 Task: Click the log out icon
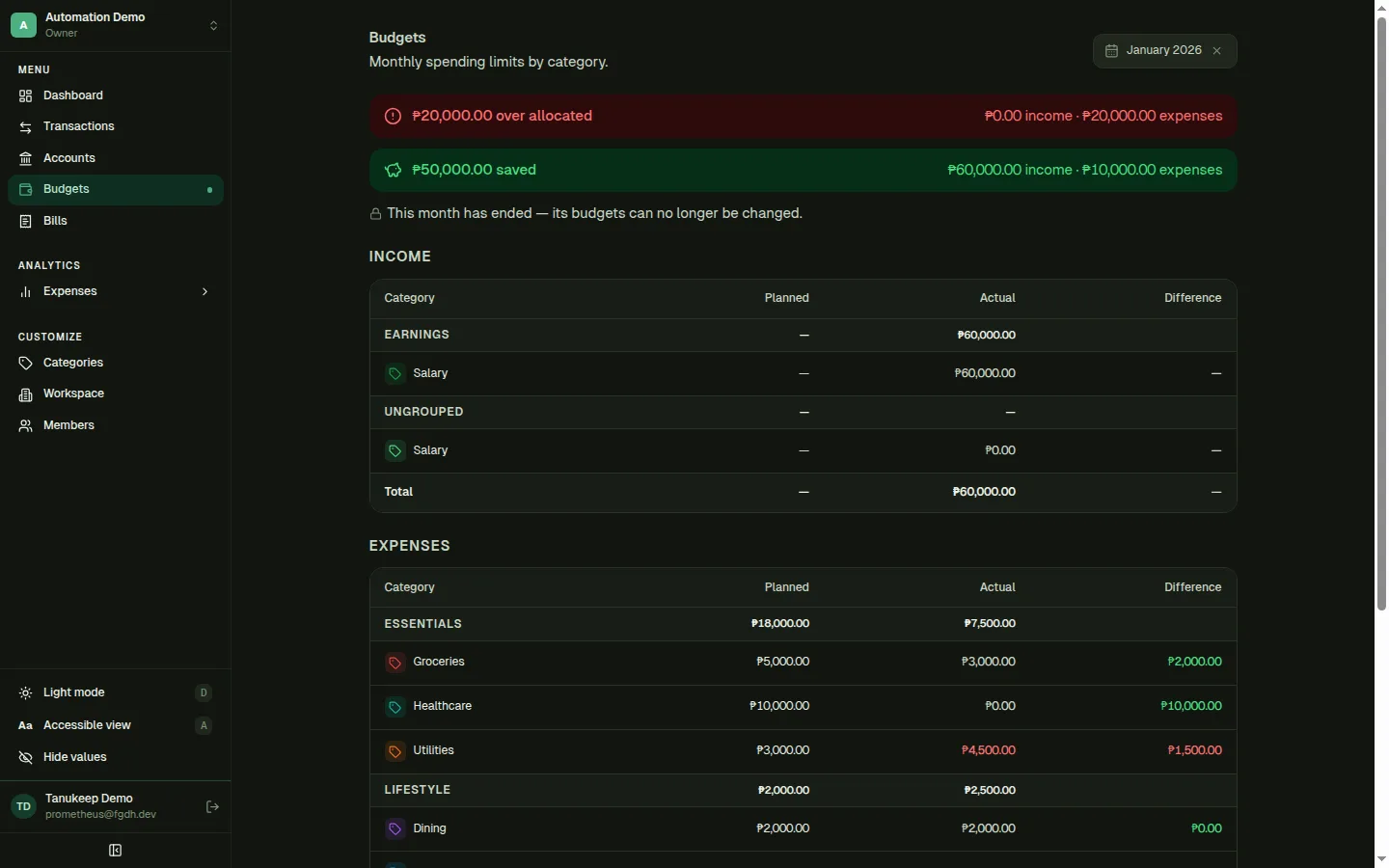212,807
